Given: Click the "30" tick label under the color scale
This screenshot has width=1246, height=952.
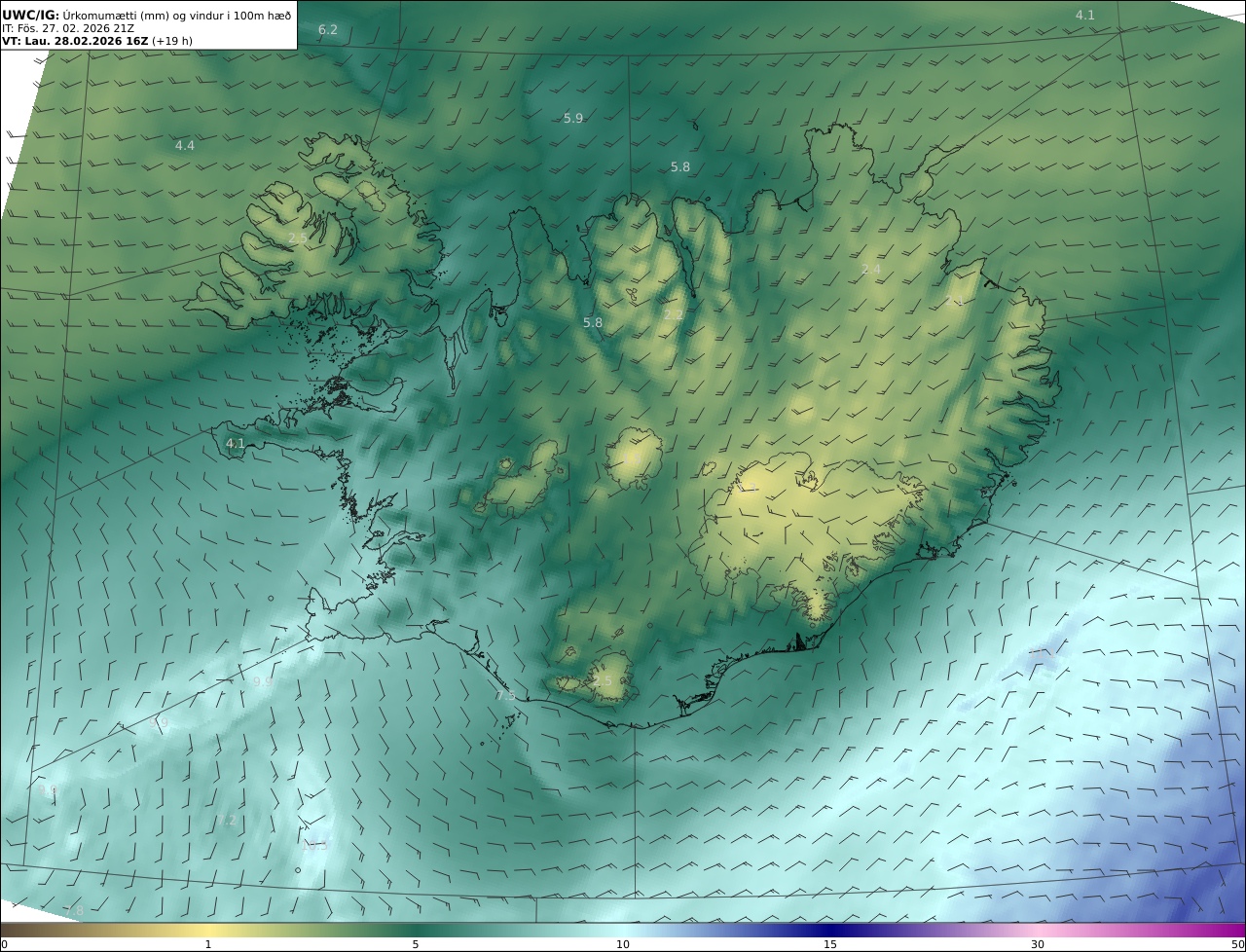Looking at the screenshot, I should (1038, 944).
